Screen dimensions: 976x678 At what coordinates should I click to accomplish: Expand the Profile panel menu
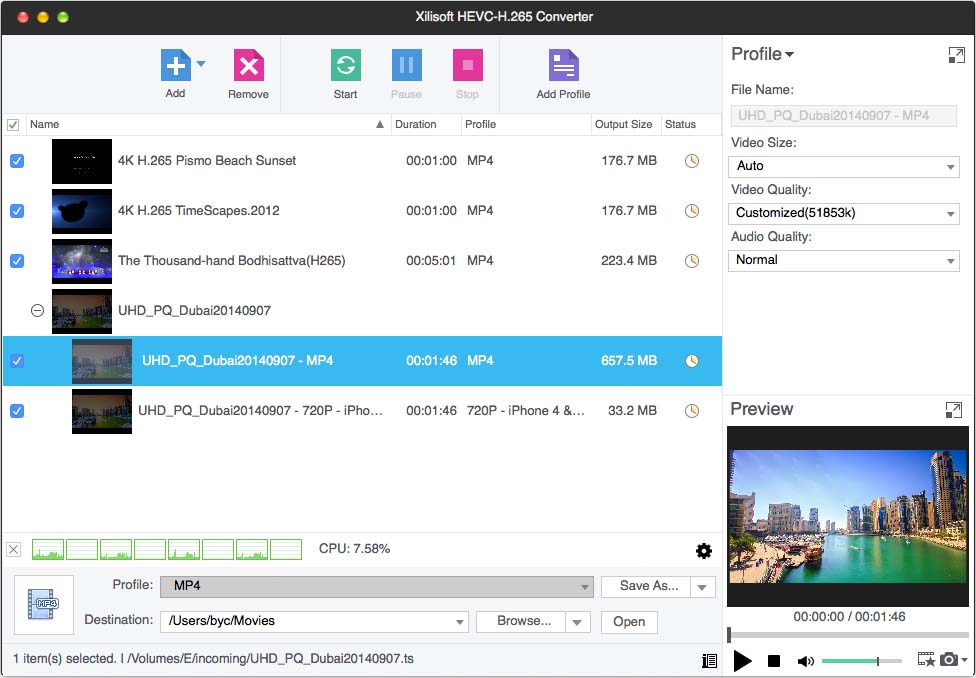pos(789,54)
